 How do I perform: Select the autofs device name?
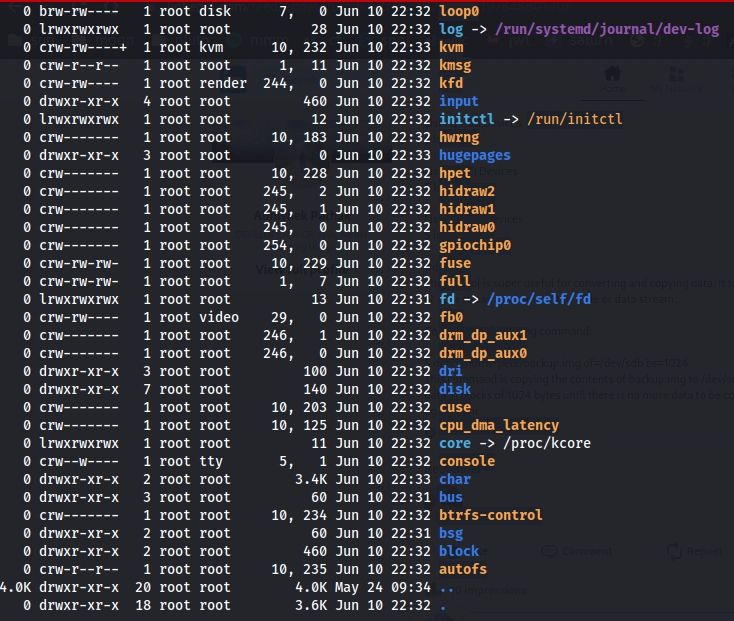463,570
